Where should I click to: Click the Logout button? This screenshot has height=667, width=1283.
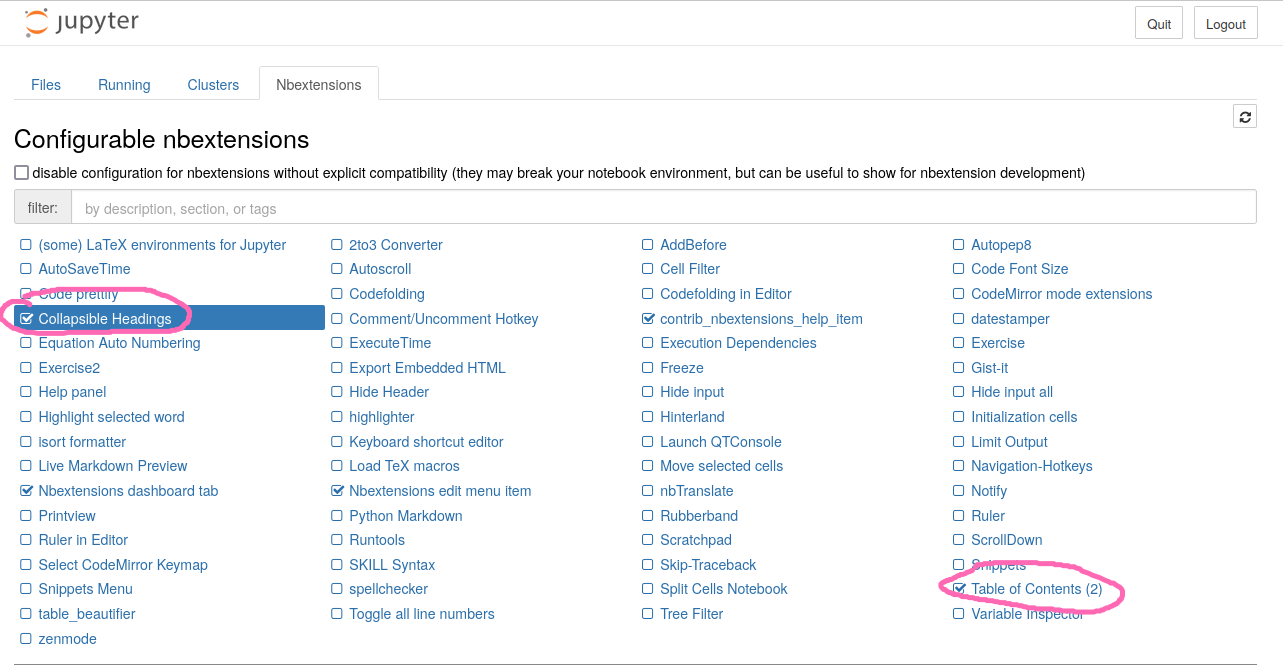pos(1225,24)
